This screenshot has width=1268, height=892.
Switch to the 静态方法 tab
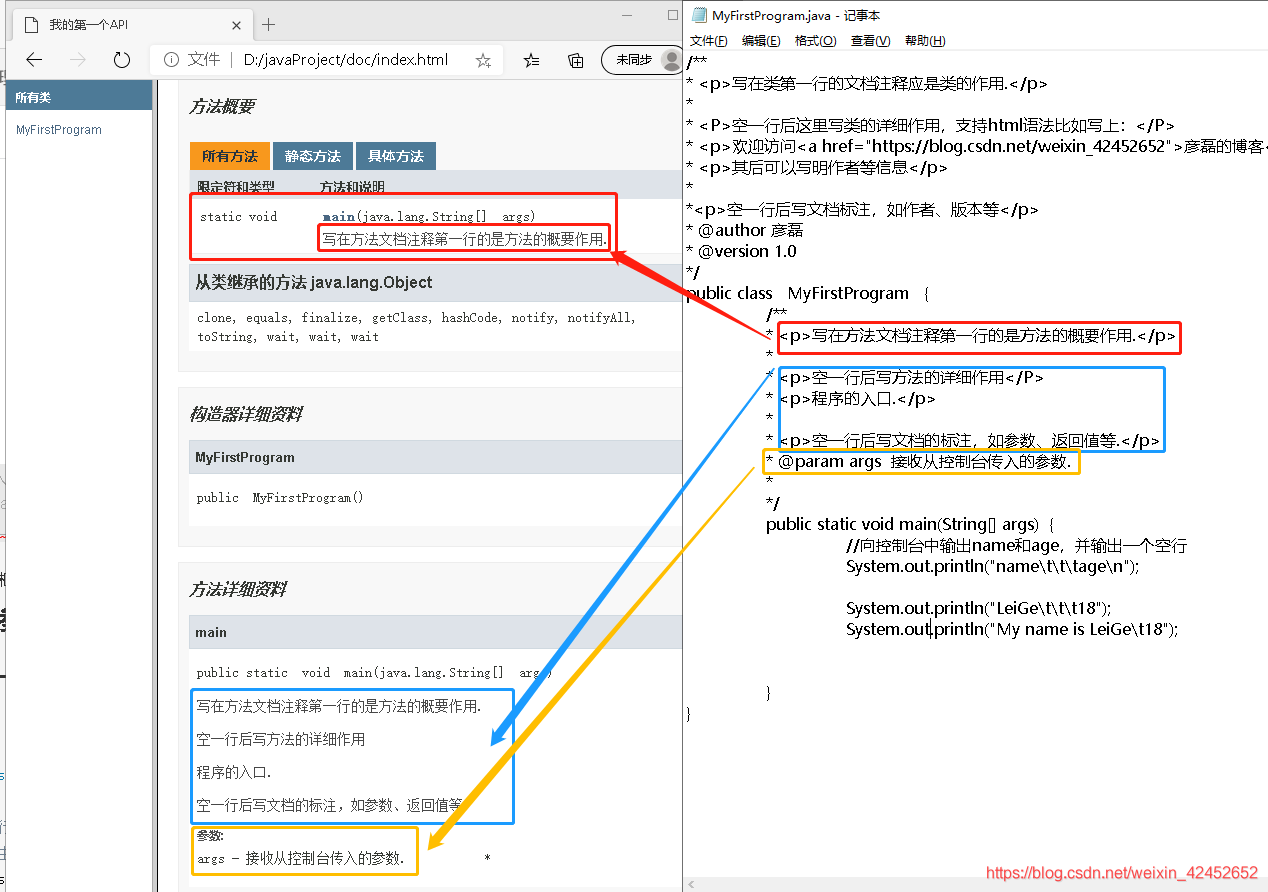click(313, 156)
